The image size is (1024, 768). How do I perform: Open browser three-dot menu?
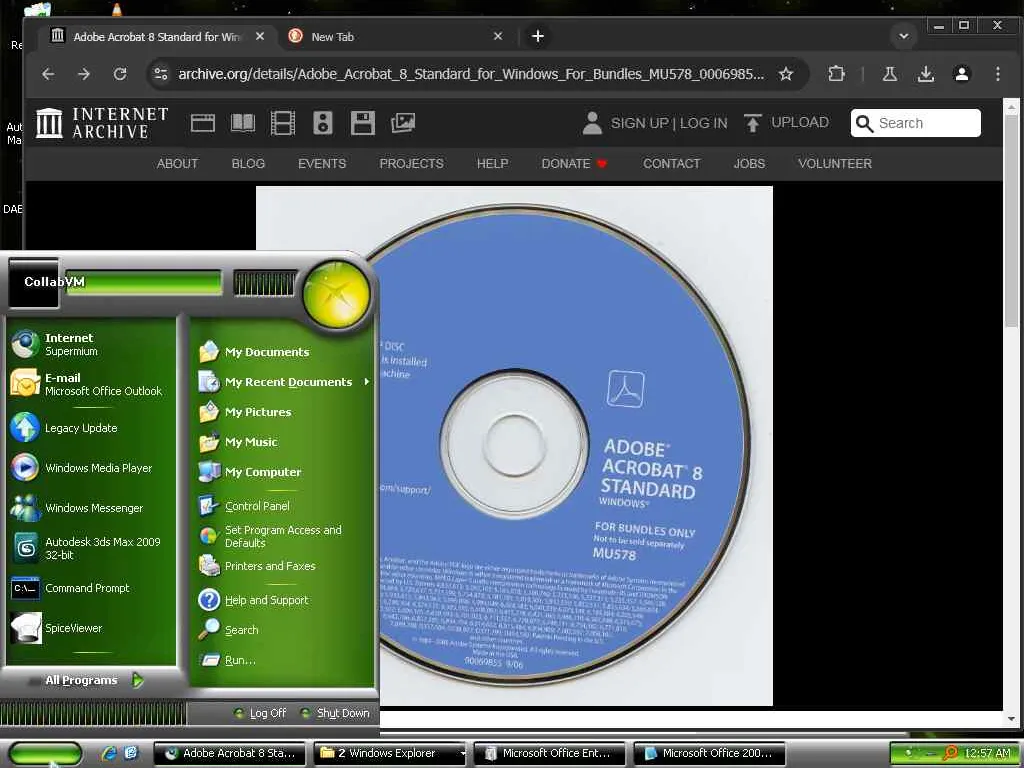[x=998, y=74]
